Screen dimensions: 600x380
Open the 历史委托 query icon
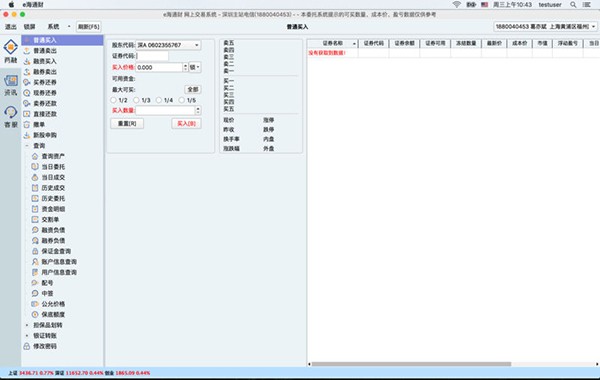click(x=35, y=198)
